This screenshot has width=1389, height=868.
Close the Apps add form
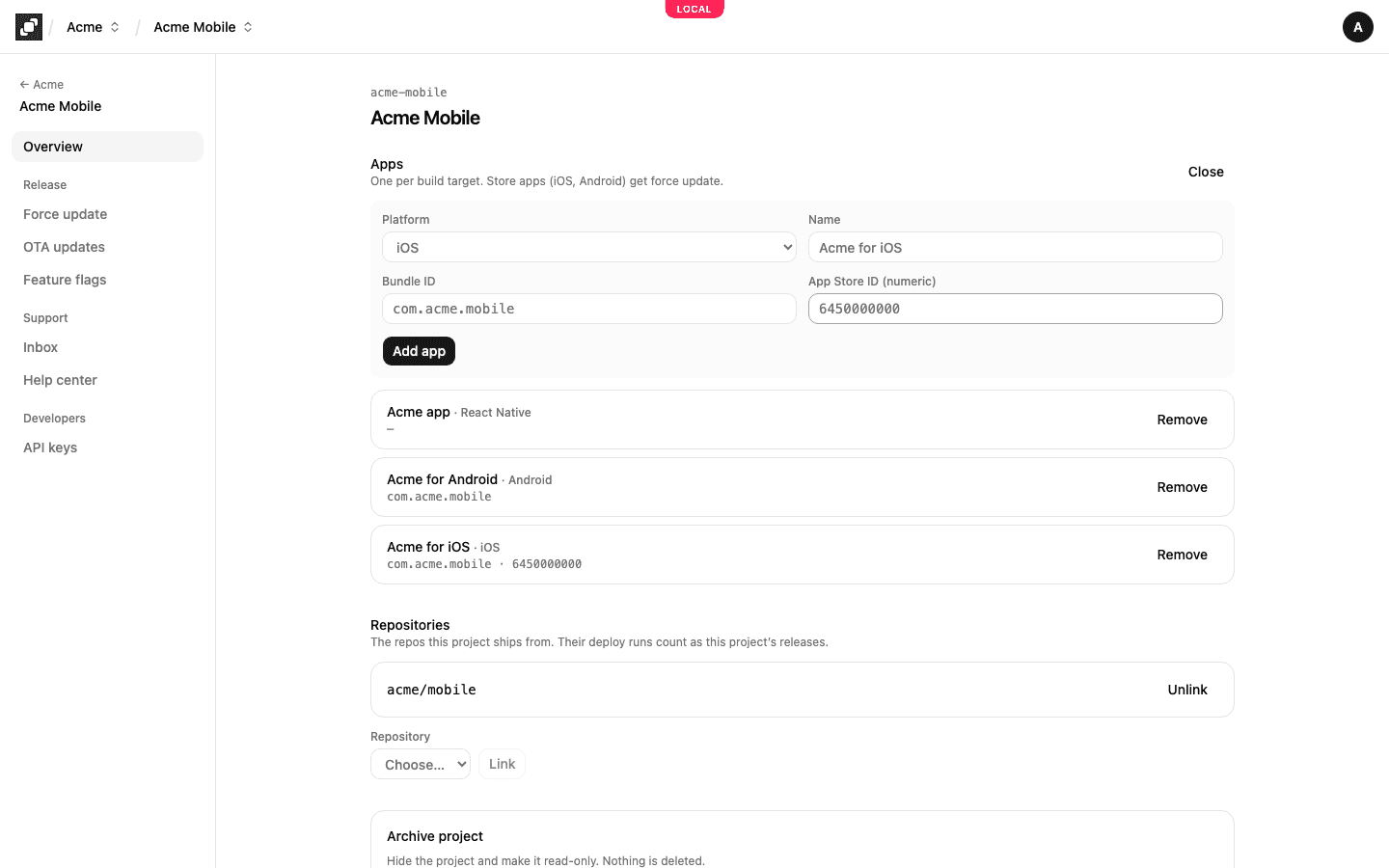coord(1206,172)
